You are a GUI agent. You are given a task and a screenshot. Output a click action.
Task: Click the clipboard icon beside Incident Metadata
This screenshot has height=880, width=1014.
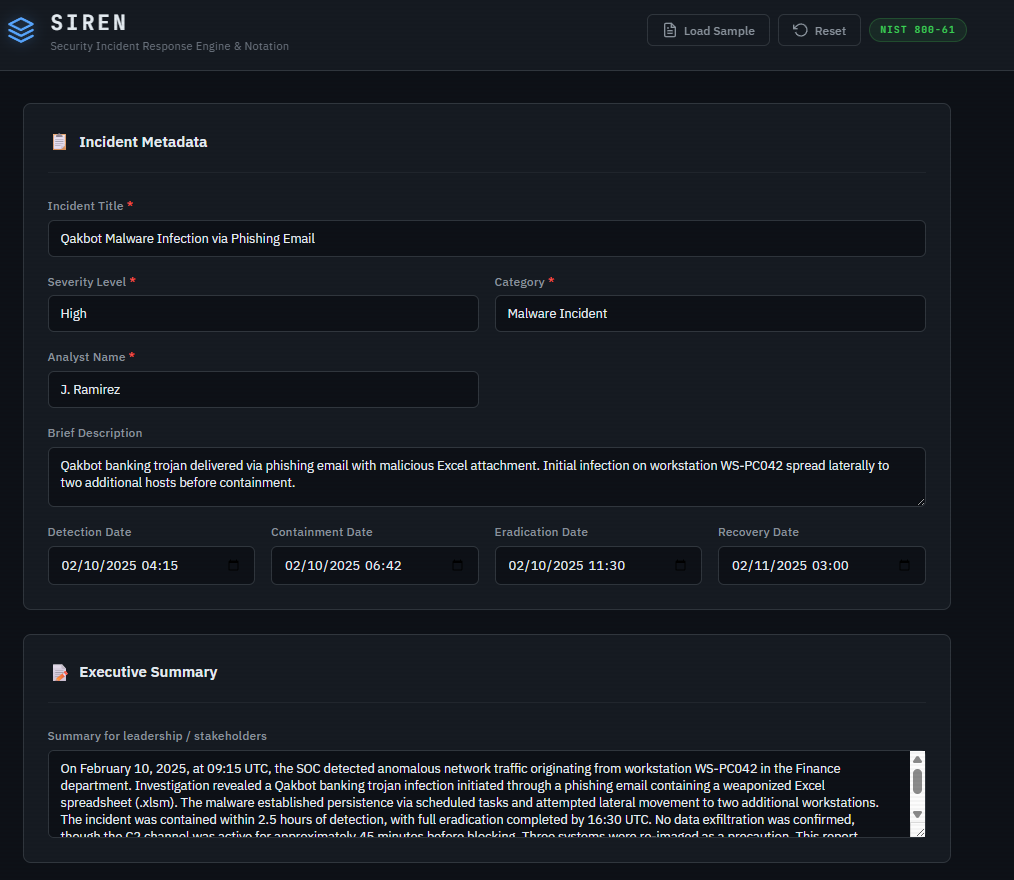point(59,141)
